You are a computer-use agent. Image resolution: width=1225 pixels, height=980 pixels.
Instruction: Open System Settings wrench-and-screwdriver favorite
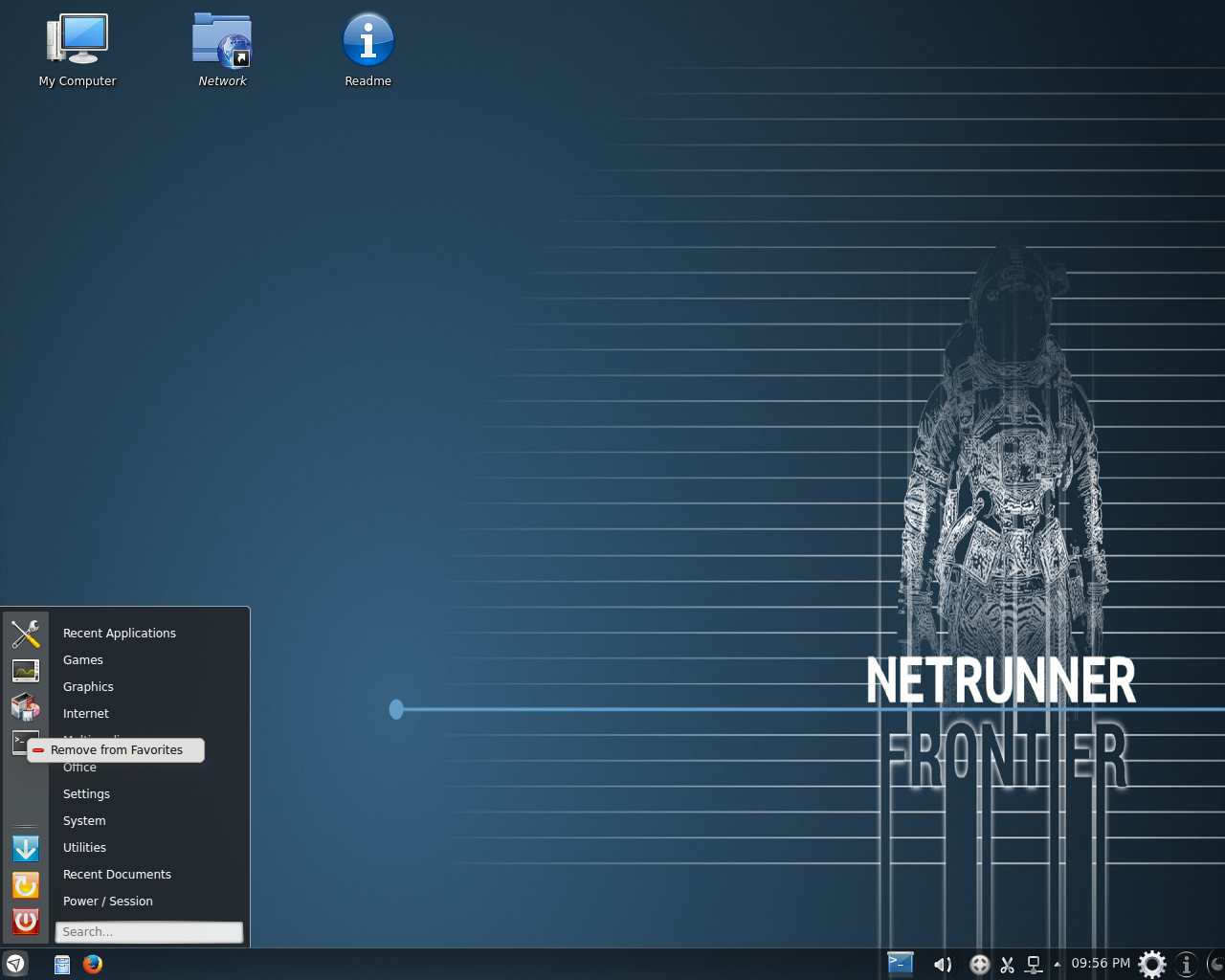tap(26, 634)
